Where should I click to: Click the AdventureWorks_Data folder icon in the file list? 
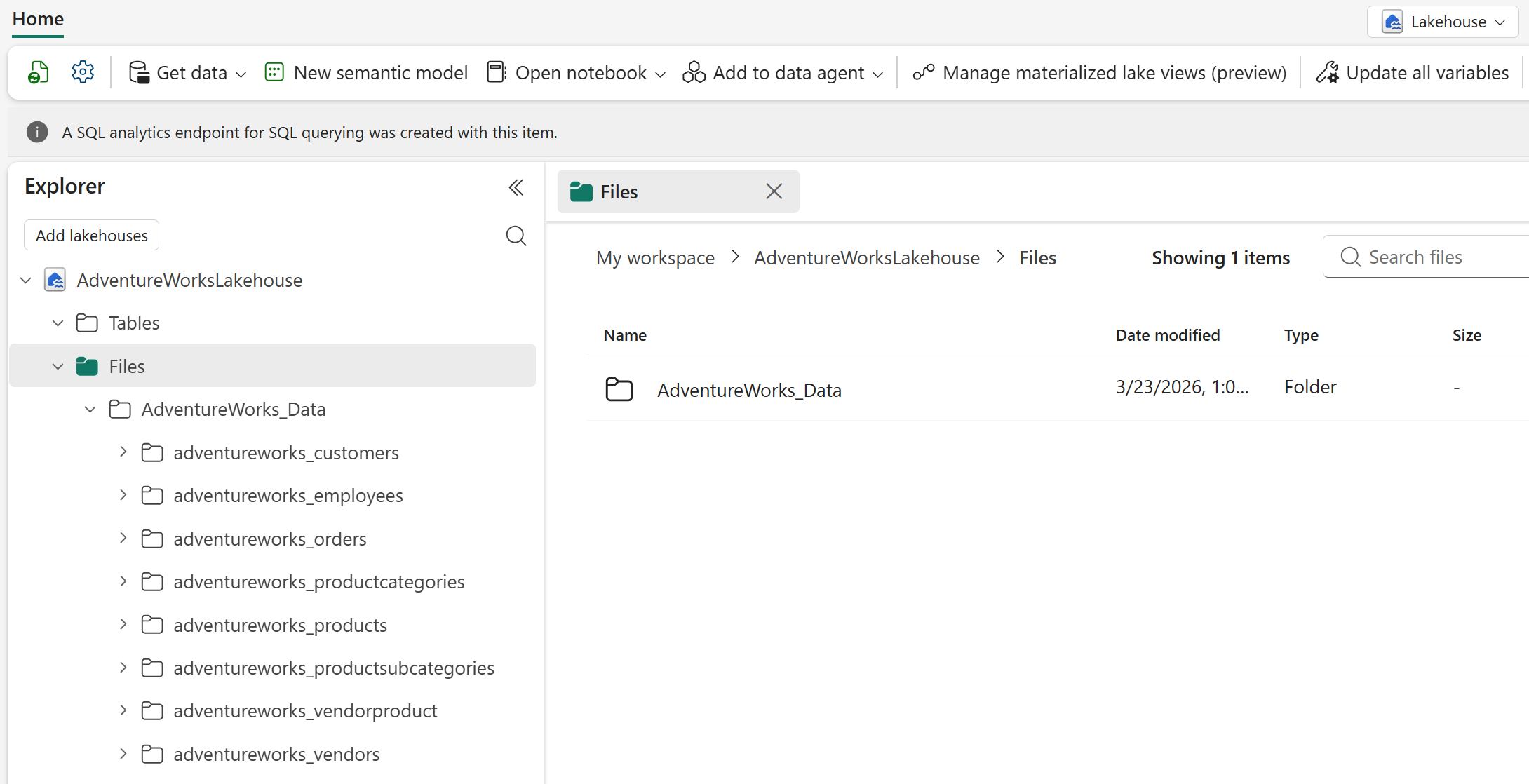[619, 389]
